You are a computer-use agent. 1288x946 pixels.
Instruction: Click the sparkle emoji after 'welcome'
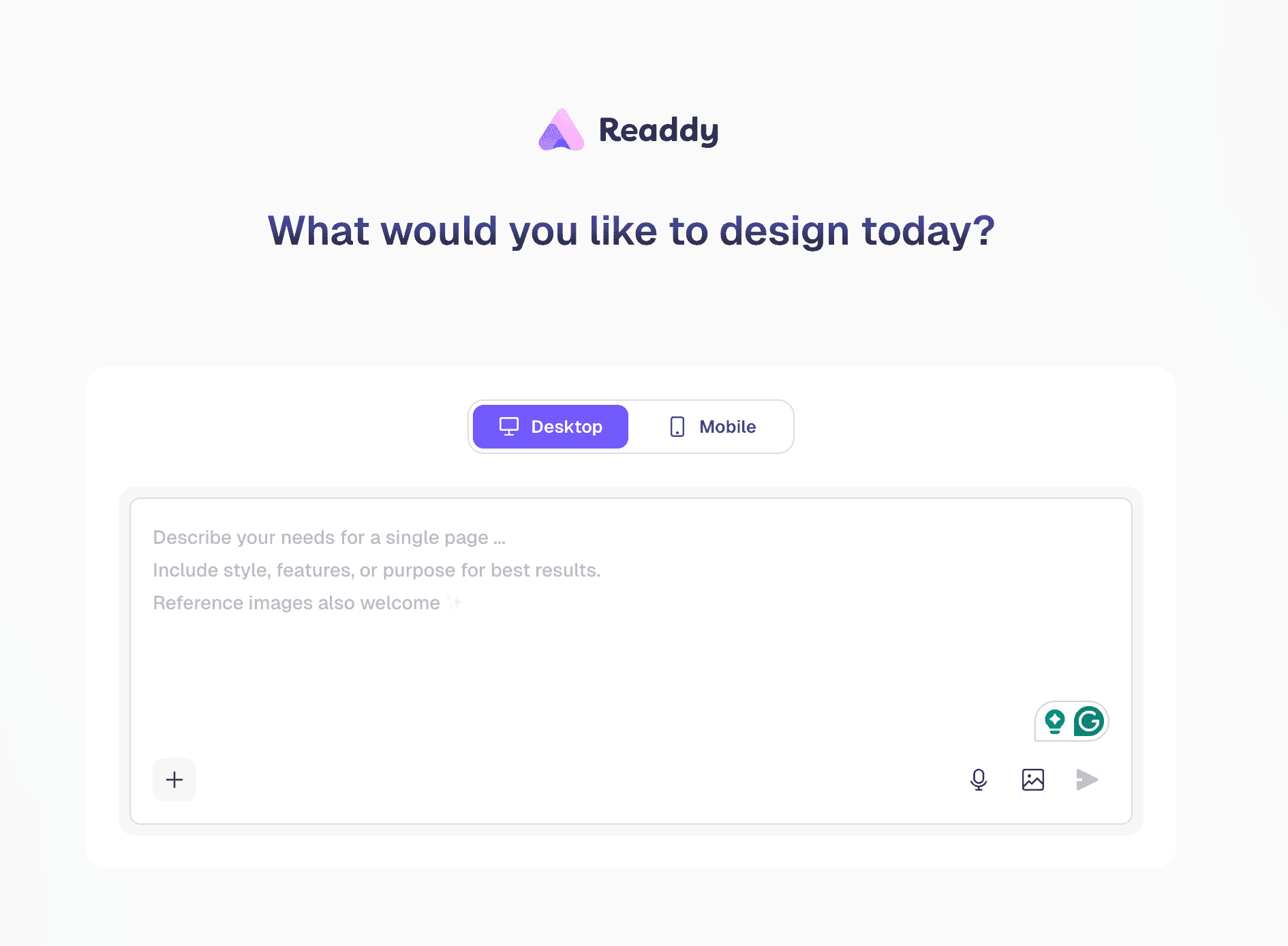(x=455, y=602)
